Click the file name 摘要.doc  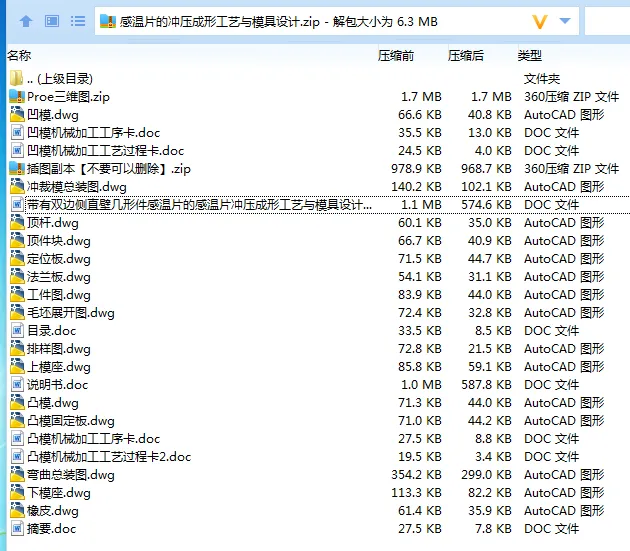[x=51, y=528]
